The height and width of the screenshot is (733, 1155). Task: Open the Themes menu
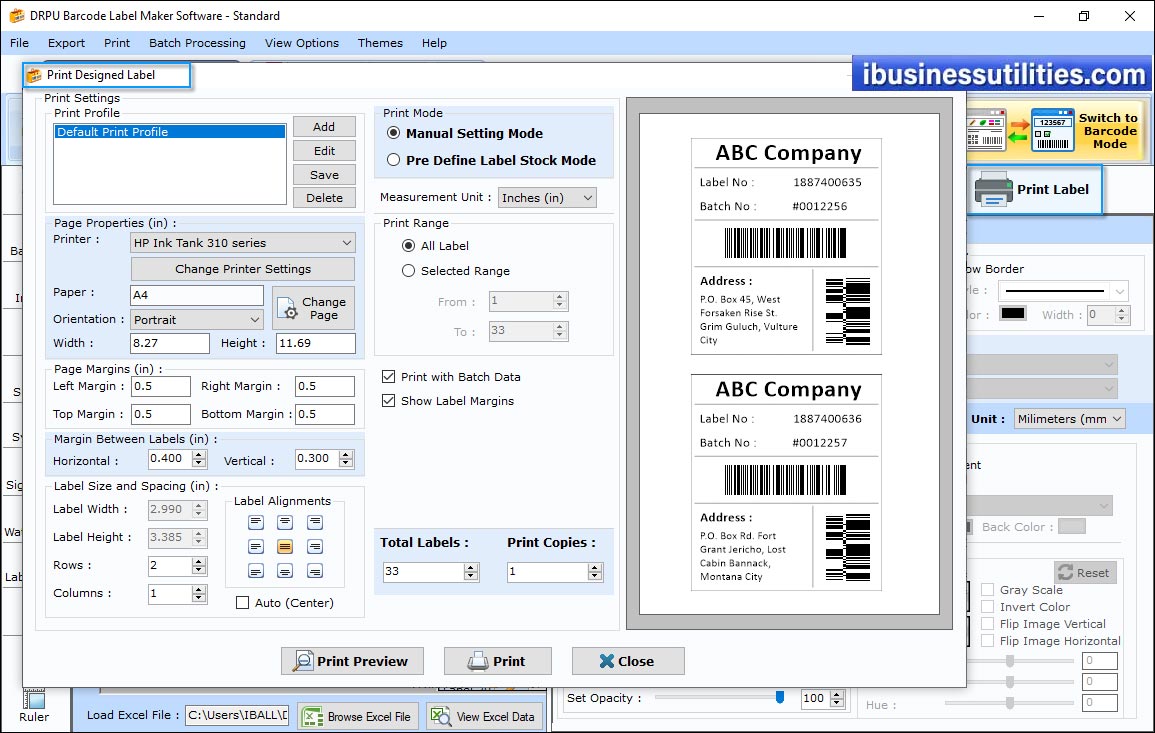pyautogui.click(x=380, y=43)
